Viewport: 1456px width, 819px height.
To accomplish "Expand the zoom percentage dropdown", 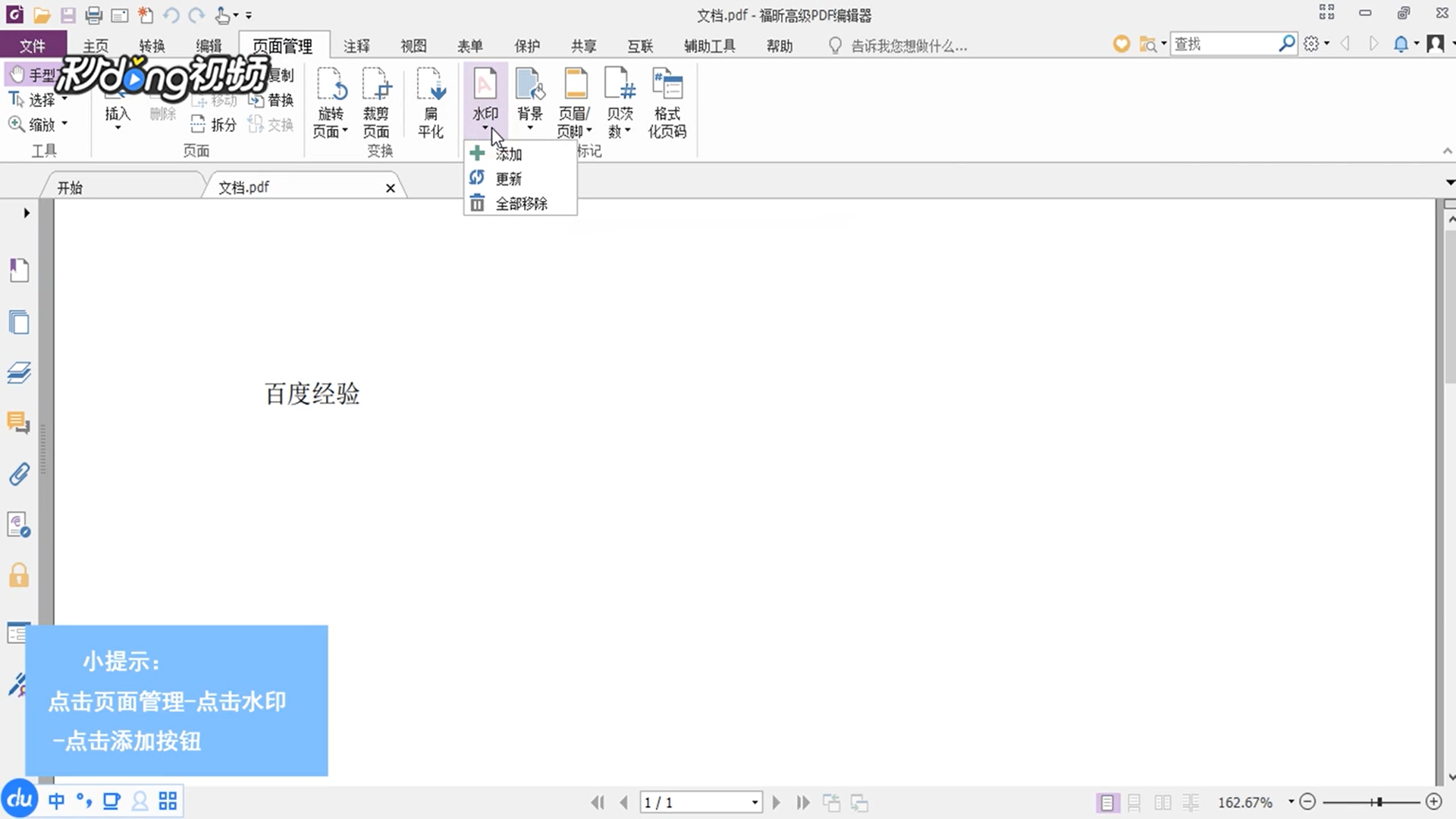I will click(x=1291, y=802).
